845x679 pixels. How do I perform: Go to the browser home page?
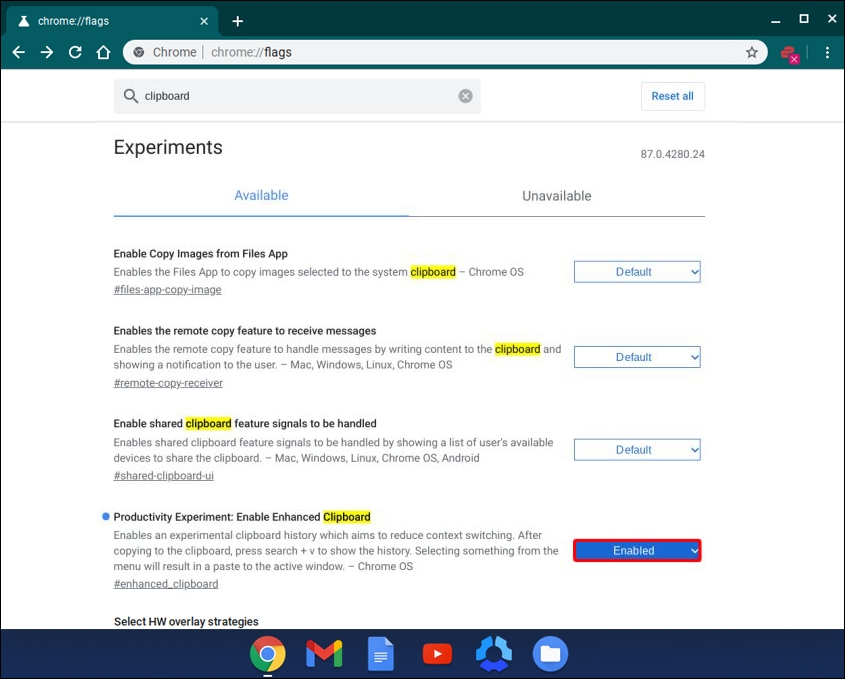pos(103,52)
